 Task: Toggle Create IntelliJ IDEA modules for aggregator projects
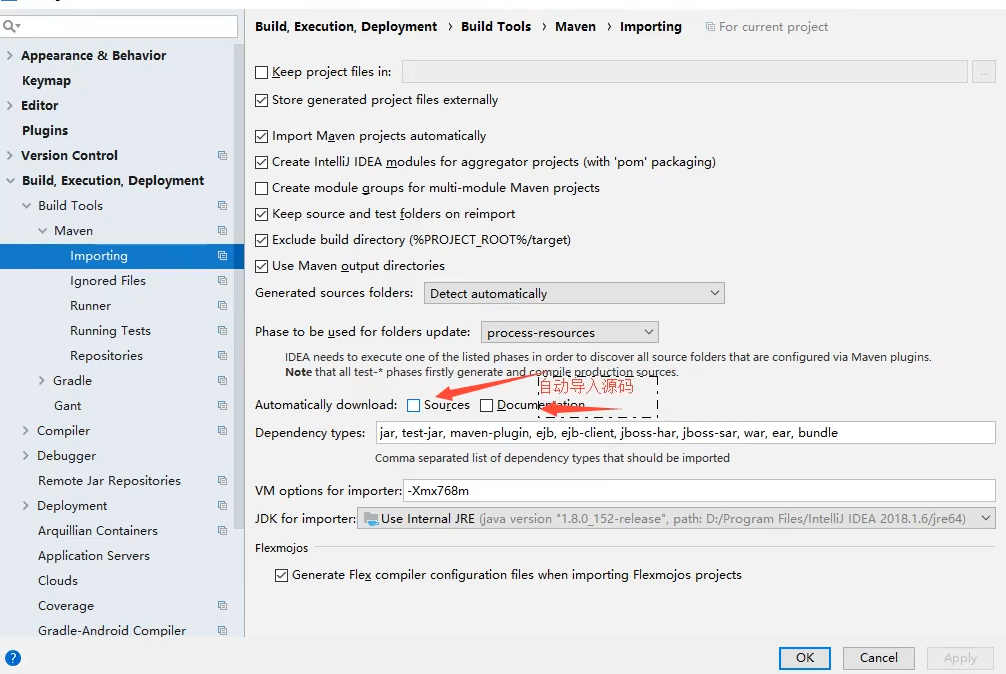[261, 162]
